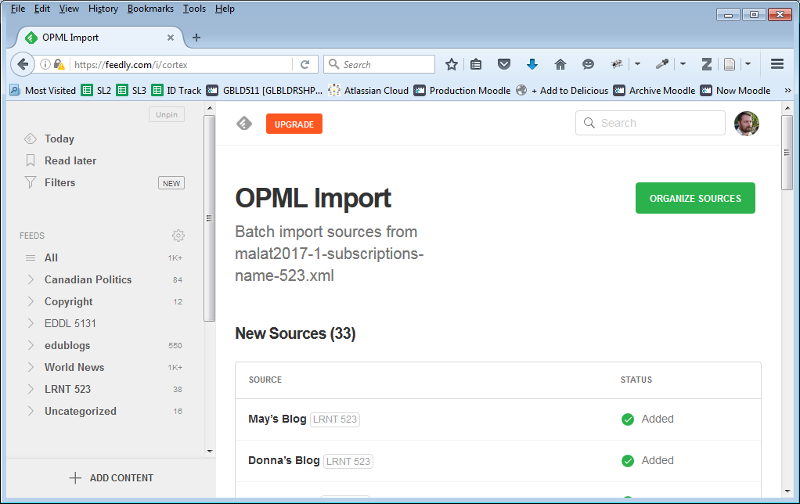This screenshot has width=800, height=504.
Task: Reload the page with the refresh icon
Action: pyautogui.click(x=305, y=64)
